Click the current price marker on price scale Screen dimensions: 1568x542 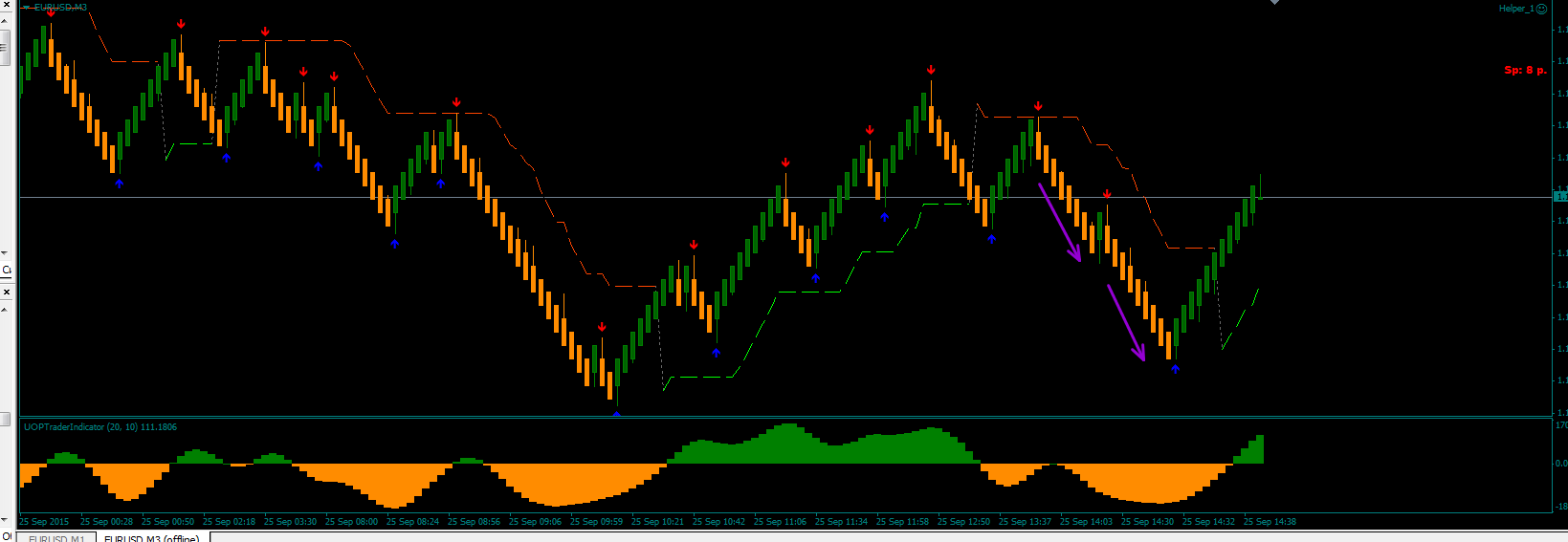tap(1560, 197)
